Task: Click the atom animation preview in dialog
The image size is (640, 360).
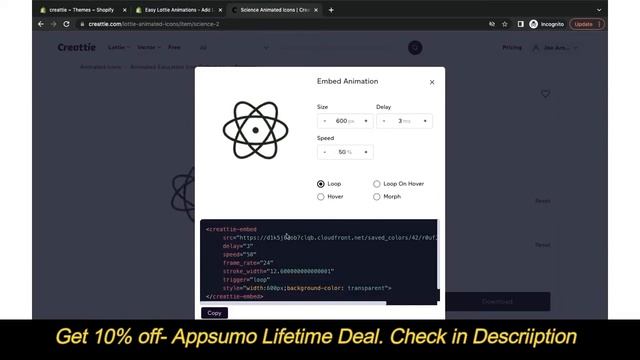Action: point(256,130)
